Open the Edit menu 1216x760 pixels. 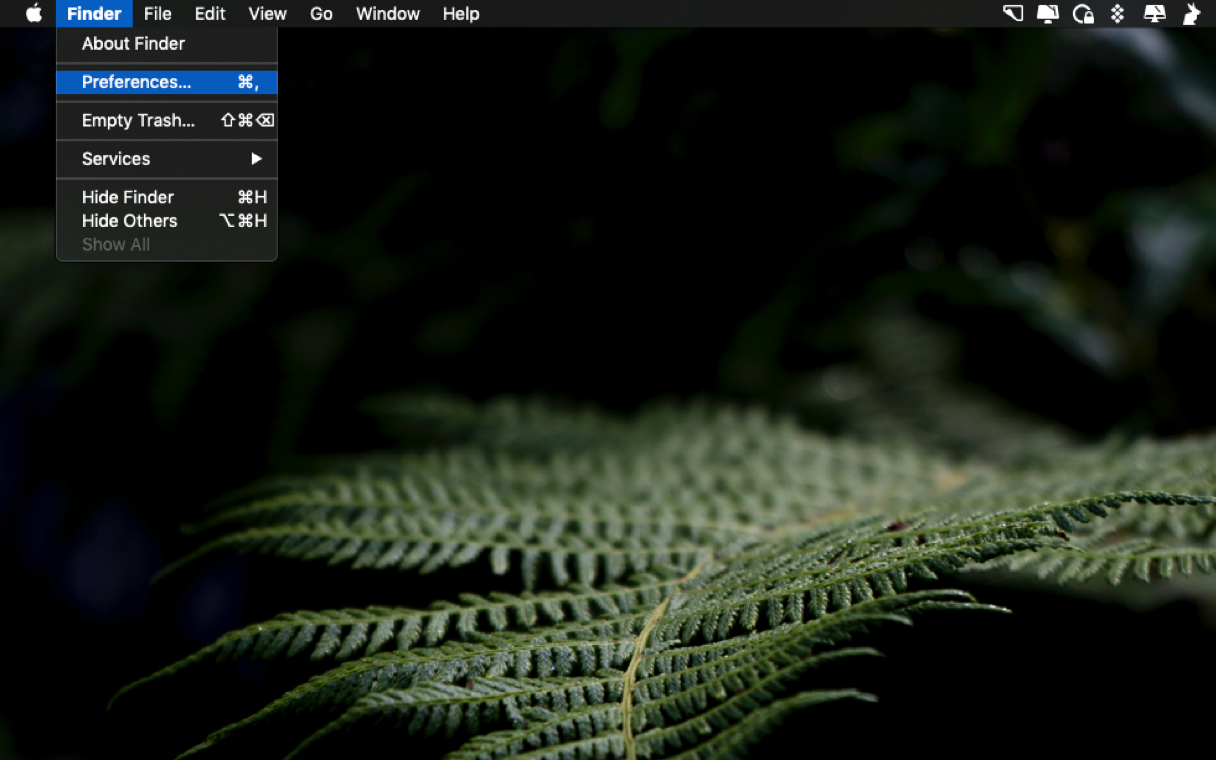[210, 14]
